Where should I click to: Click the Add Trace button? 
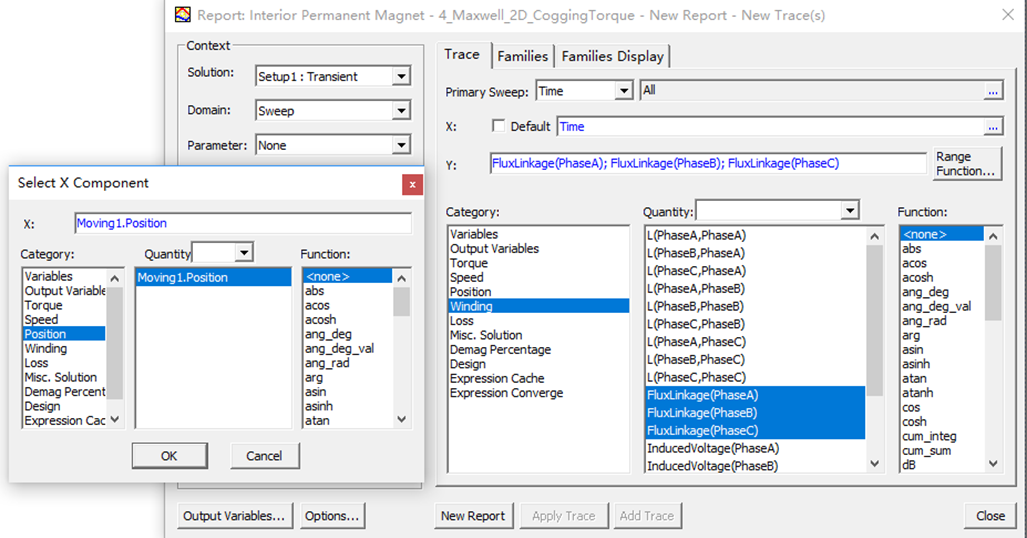click(646, 516)
